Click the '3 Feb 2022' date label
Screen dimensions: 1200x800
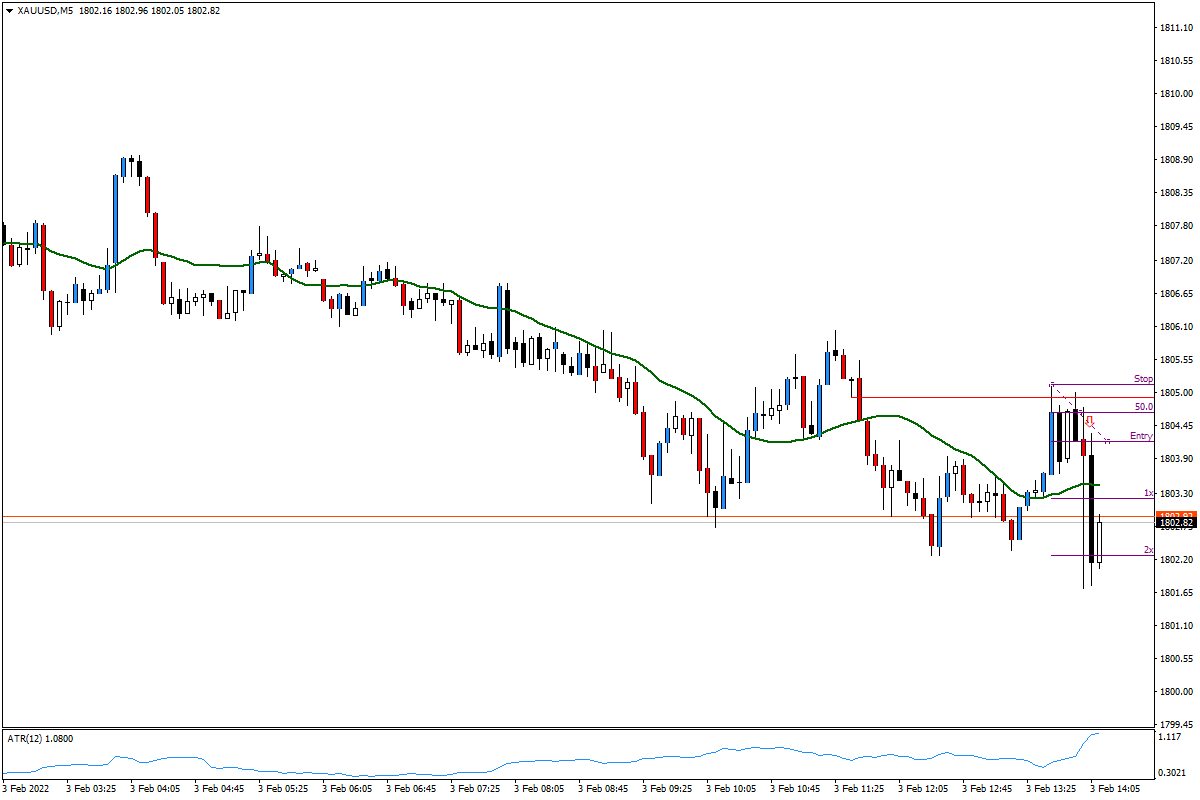click(27, 790)
